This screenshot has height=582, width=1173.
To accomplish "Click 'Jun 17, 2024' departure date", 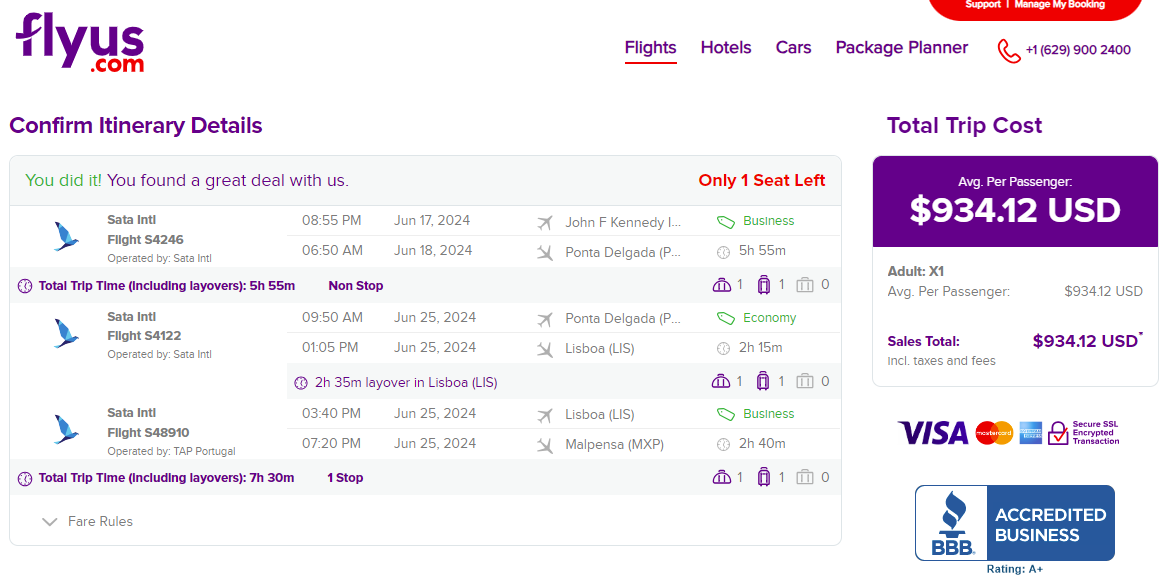I will [432, 221].
